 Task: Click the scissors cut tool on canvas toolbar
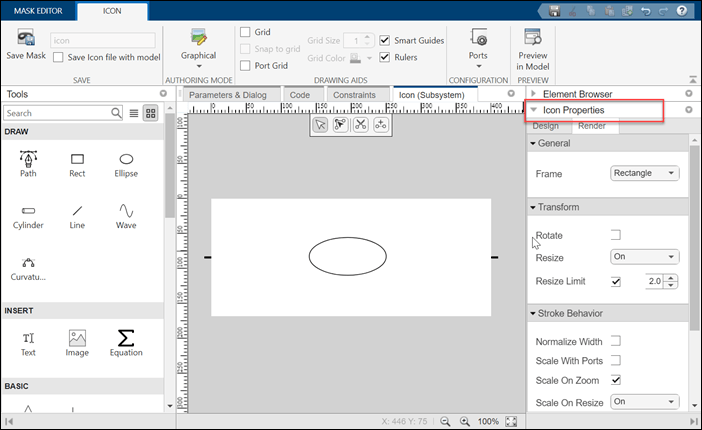(360, 125)
